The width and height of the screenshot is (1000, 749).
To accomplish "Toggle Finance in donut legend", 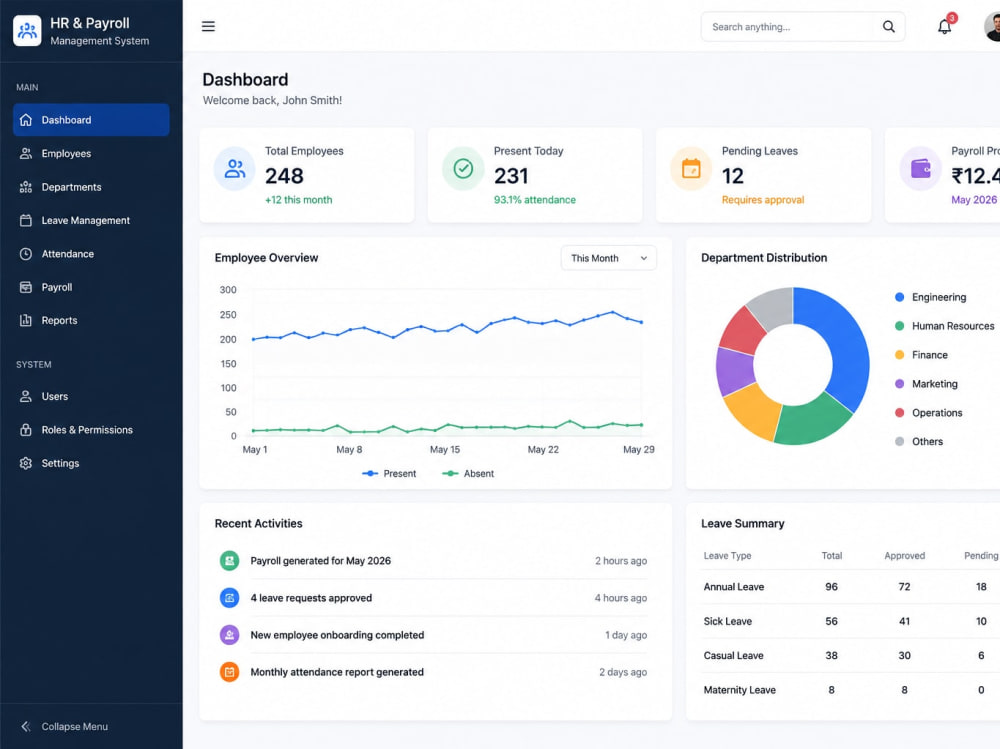I will pos(921,355).
